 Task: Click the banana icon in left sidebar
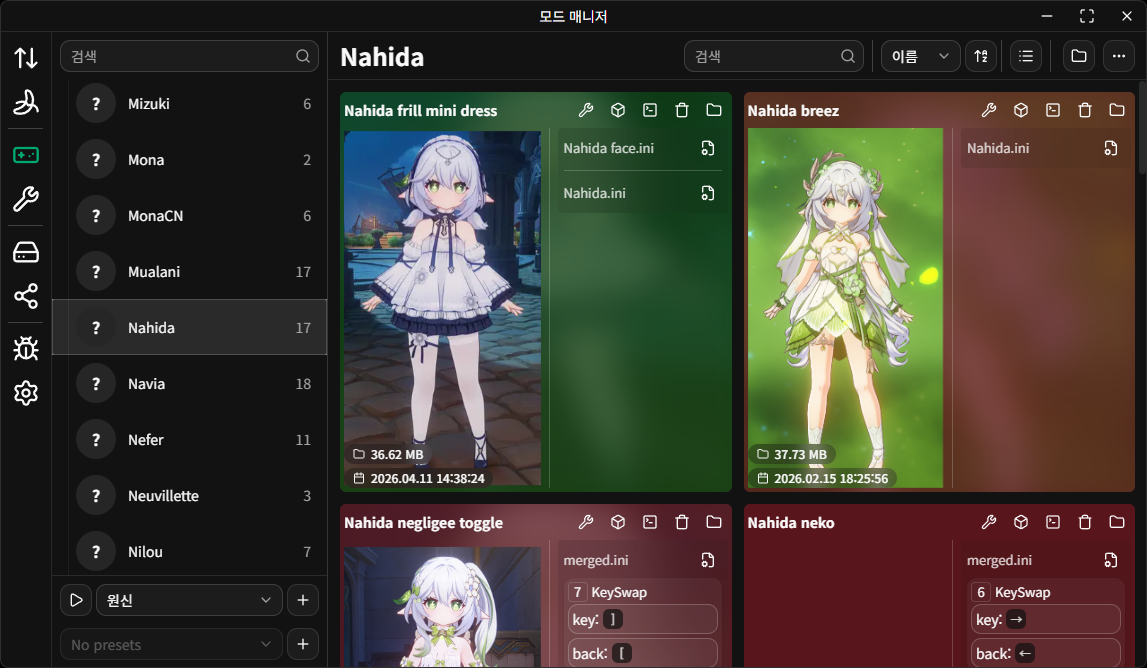point(26,102)
